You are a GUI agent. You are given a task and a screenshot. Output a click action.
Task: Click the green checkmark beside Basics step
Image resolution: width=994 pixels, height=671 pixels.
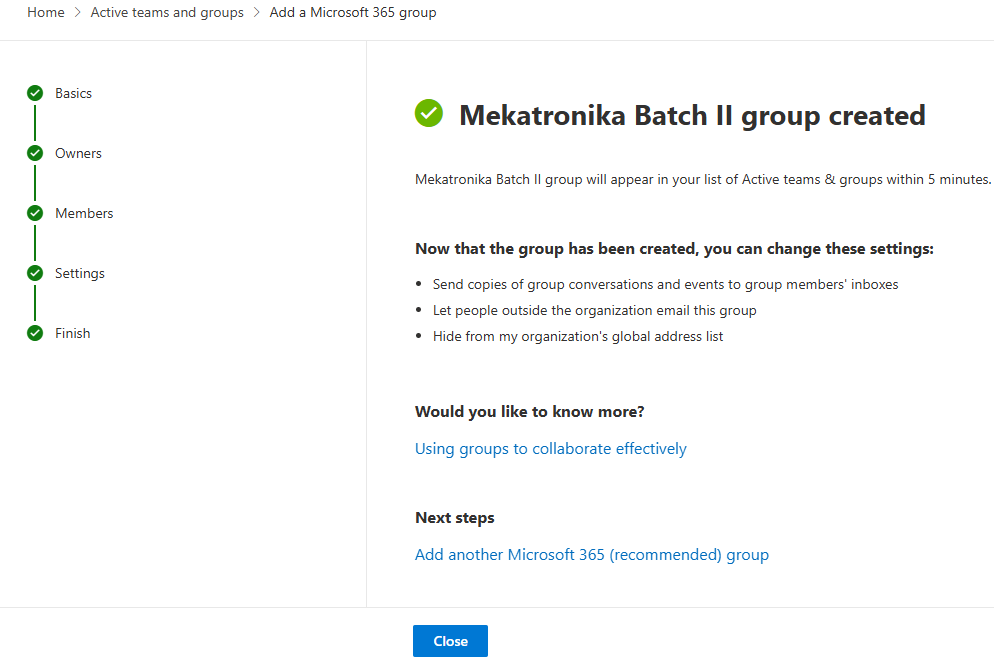click(35, 93)
